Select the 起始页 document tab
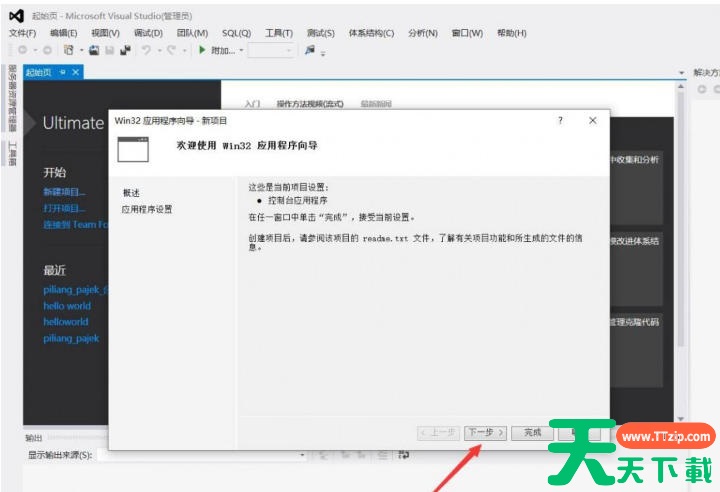This screenshot has height=492, width=720. click(x=39, y=72)
